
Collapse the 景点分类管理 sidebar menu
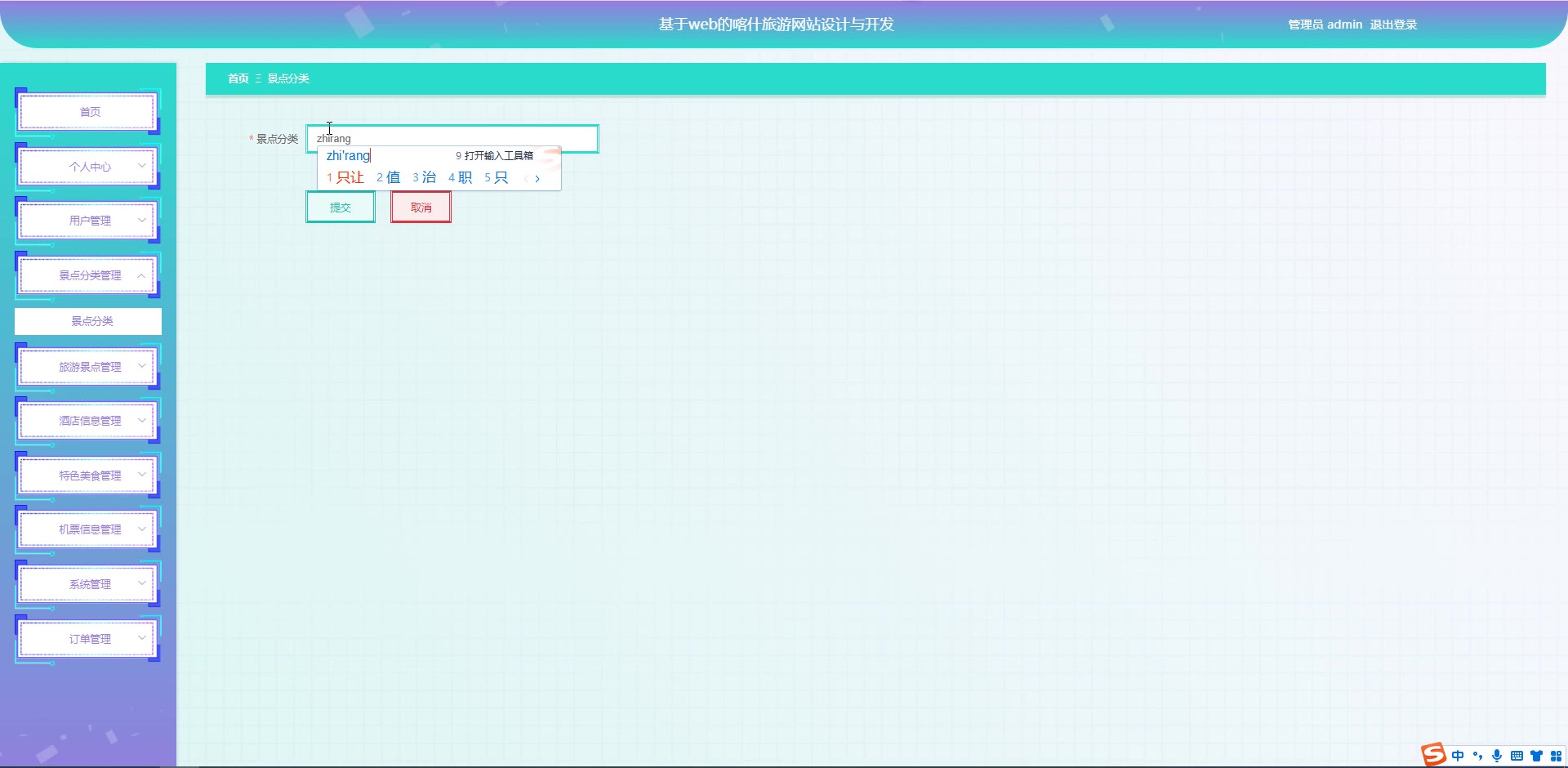(x=88, y=275)
